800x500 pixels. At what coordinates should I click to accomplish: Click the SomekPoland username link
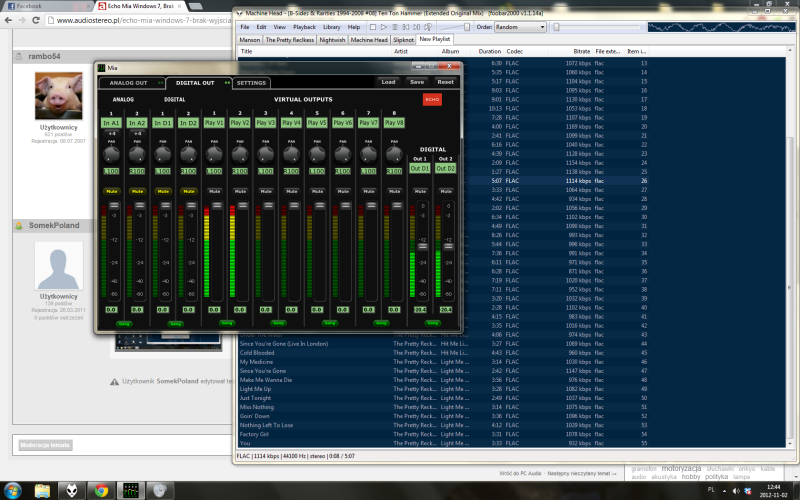(54, 226)
